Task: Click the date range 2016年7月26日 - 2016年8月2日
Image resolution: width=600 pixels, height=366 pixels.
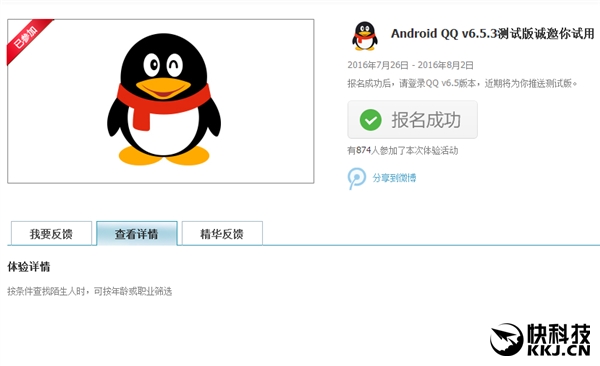Action: [411, 65]
